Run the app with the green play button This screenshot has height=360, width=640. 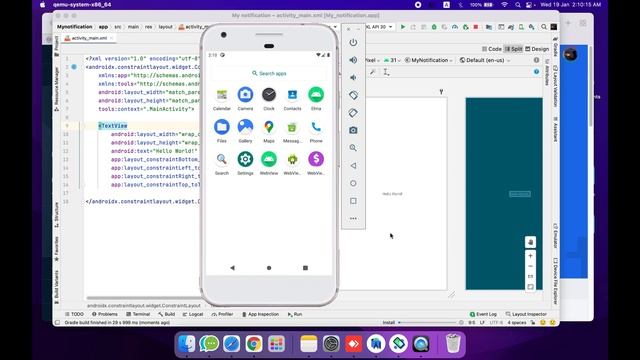403,27
